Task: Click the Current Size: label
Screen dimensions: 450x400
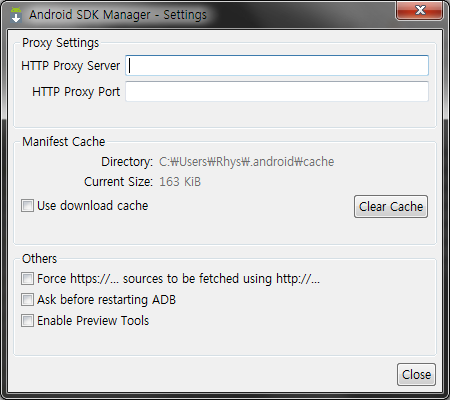Action: (x=118, y=182)
